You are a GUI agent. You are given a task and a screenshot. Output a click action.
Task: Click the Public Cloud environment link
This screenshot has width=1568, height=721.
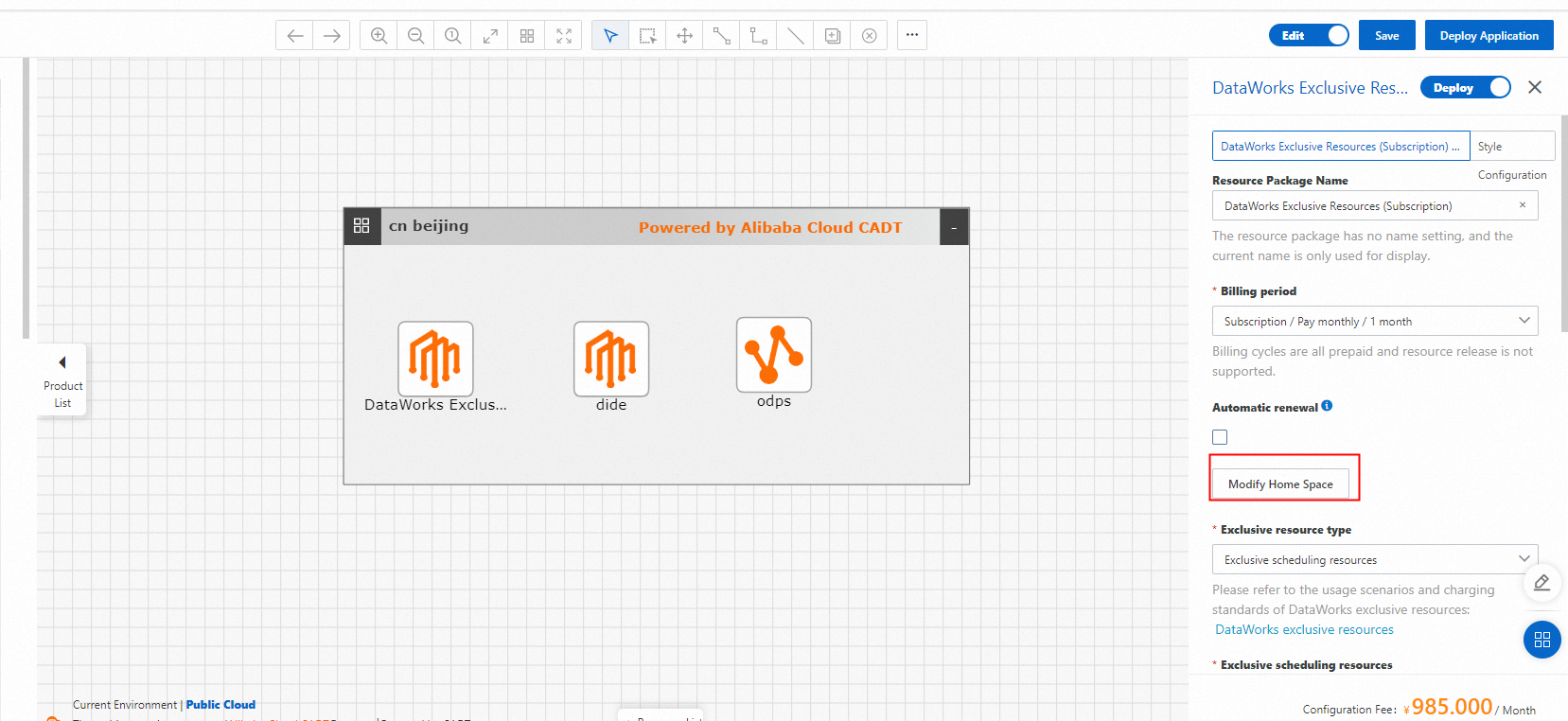click(x=220, y=704)
